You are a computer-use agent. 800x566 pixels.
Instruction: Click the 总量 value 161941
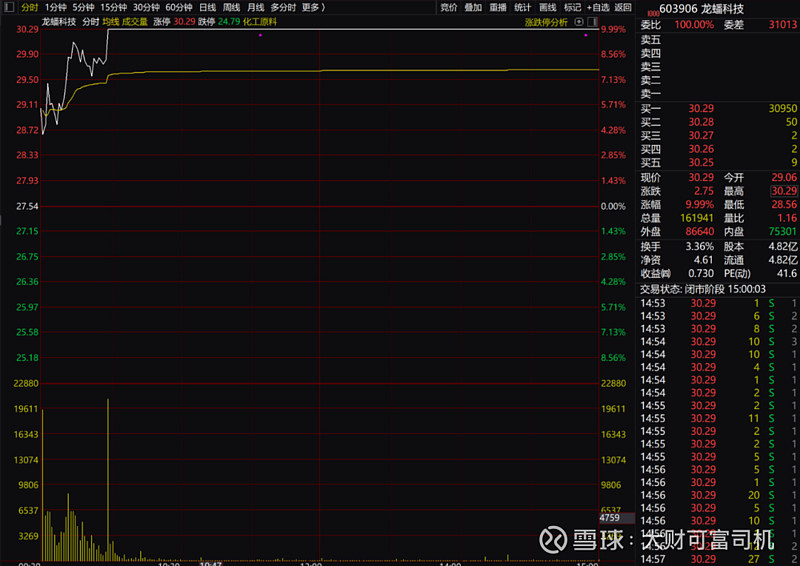coord(696,218)
